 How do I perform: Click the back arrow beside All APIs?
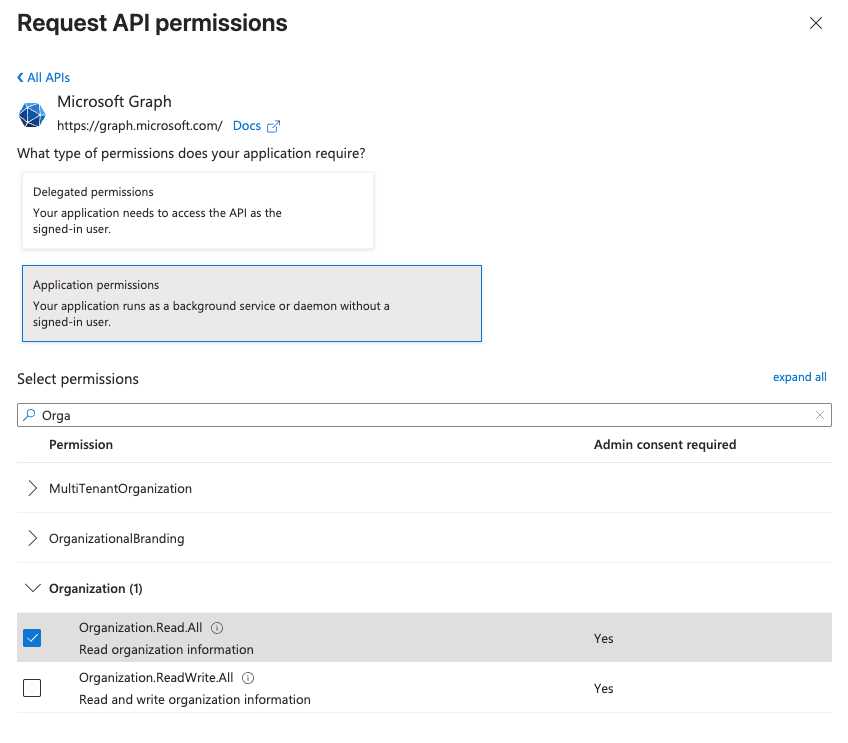click(x=20, y=77)
